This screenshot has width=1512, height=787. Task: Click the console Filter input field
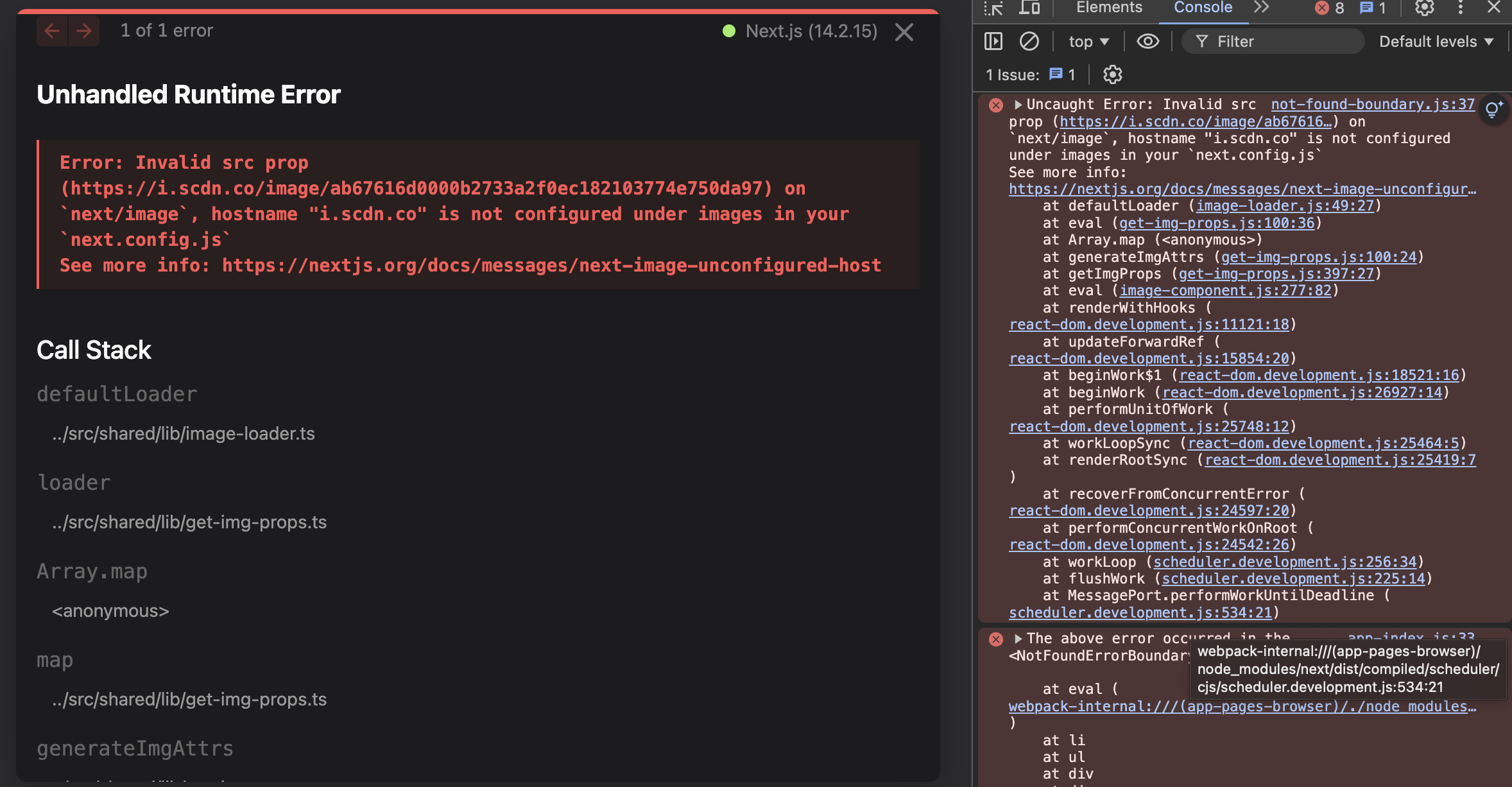tap(1284, 42)
